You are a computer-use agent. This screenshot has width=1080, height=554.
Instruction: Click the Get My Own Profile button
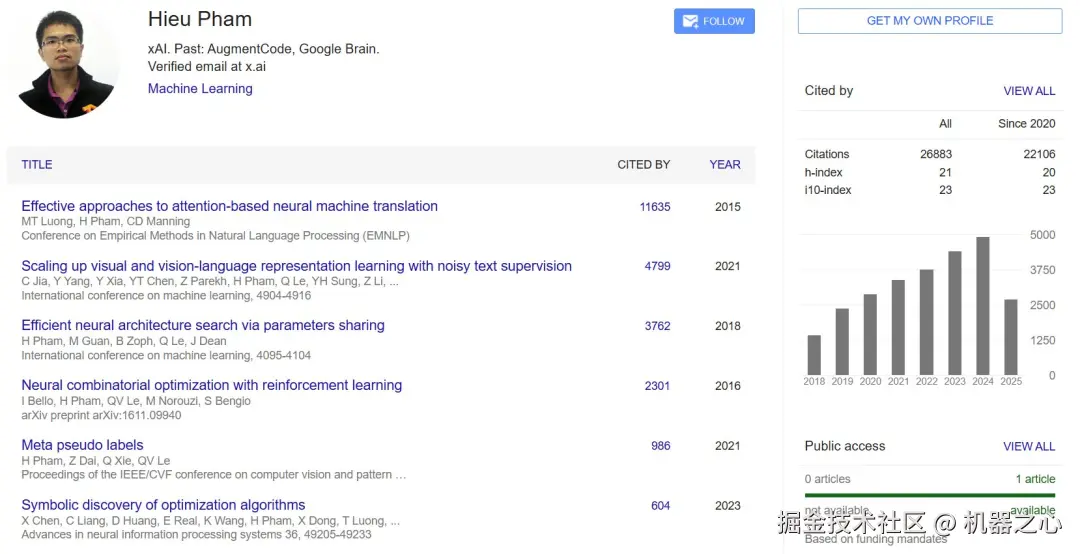pos(929,21)
